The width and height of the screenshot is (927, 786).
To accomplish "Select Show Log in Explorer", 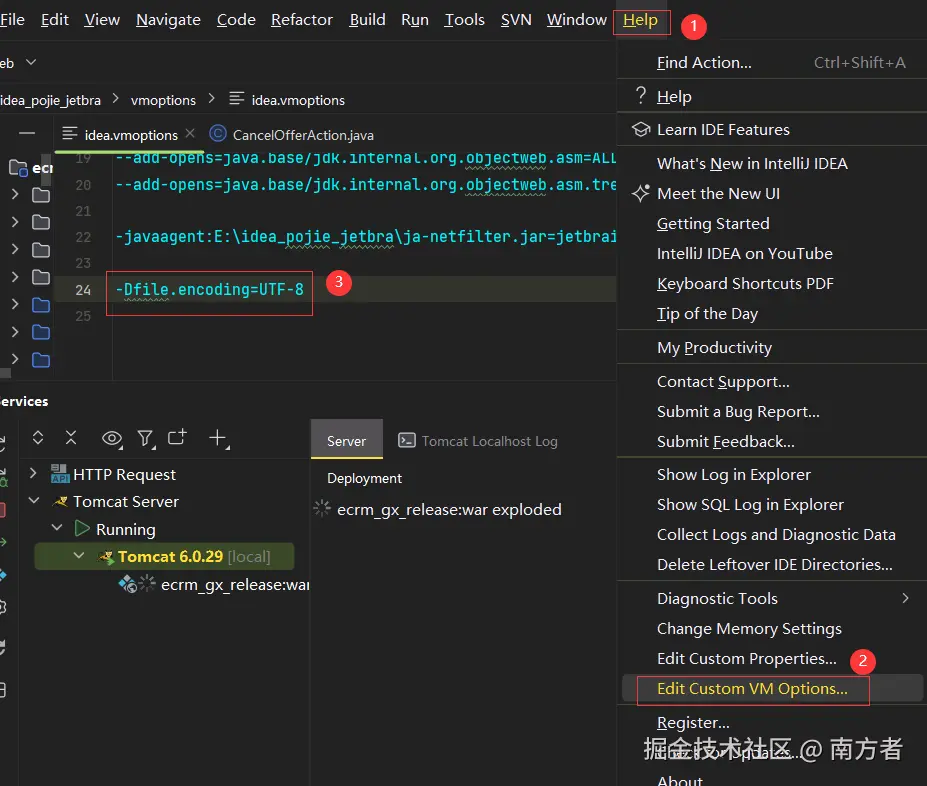I will [x=772, y=475].
